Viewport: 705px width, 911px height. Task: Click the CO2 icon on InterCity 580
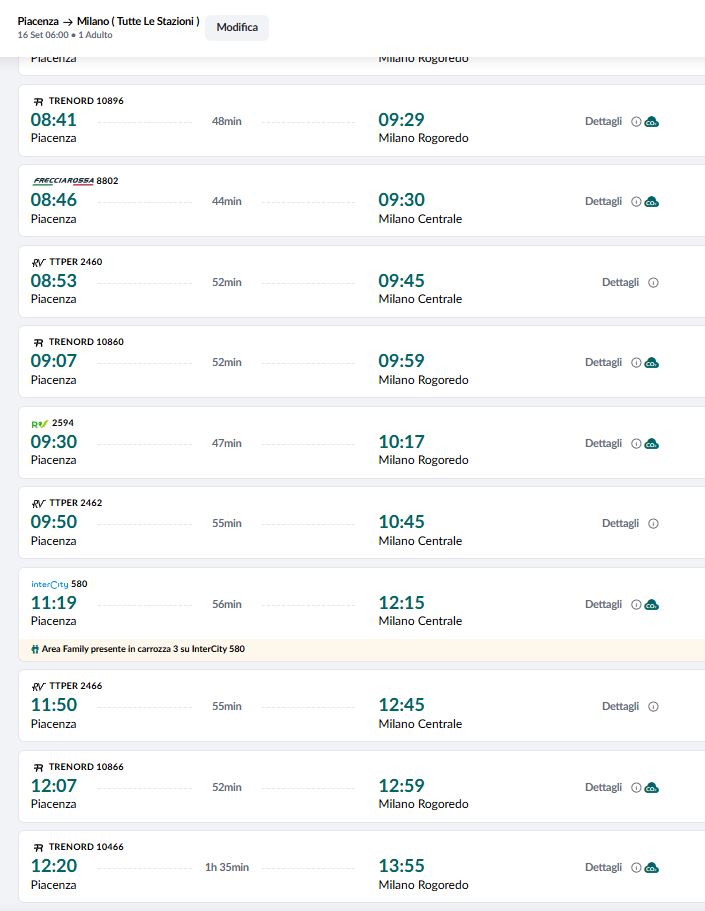[652, 605]
